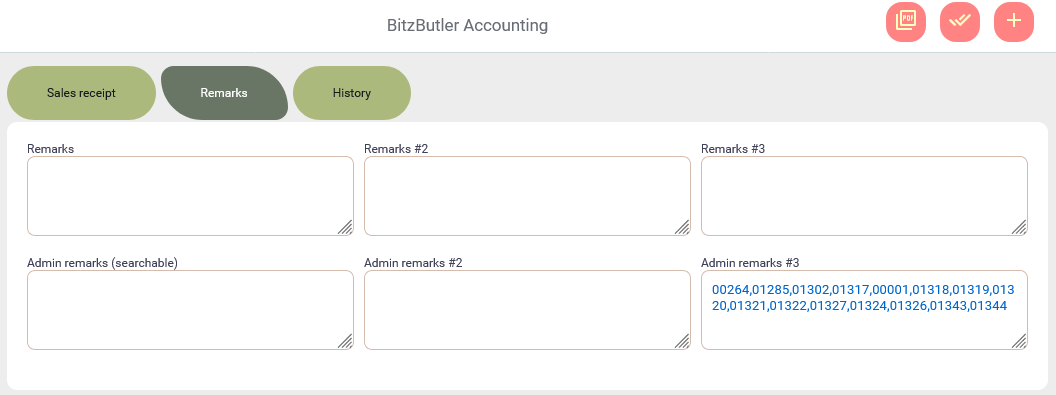
Task: Focus the Admin remarks (searchable) field
Action: coord(191,310)
